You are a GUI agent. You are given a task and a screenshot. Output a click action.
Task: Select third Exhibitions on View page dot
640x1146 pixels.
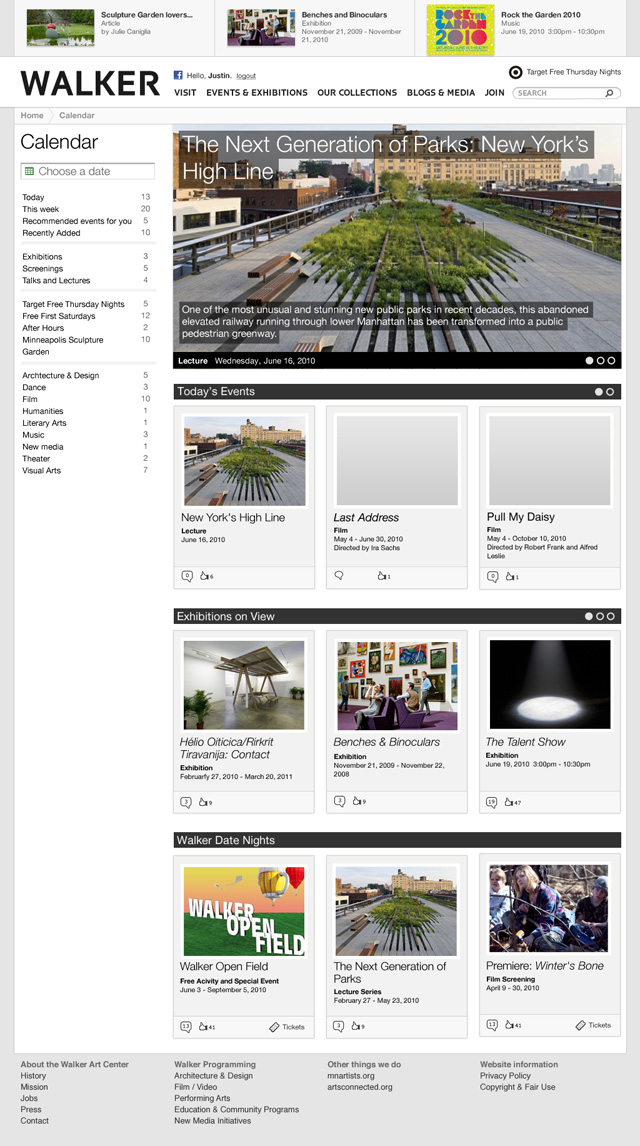click(x=612, y=616)
